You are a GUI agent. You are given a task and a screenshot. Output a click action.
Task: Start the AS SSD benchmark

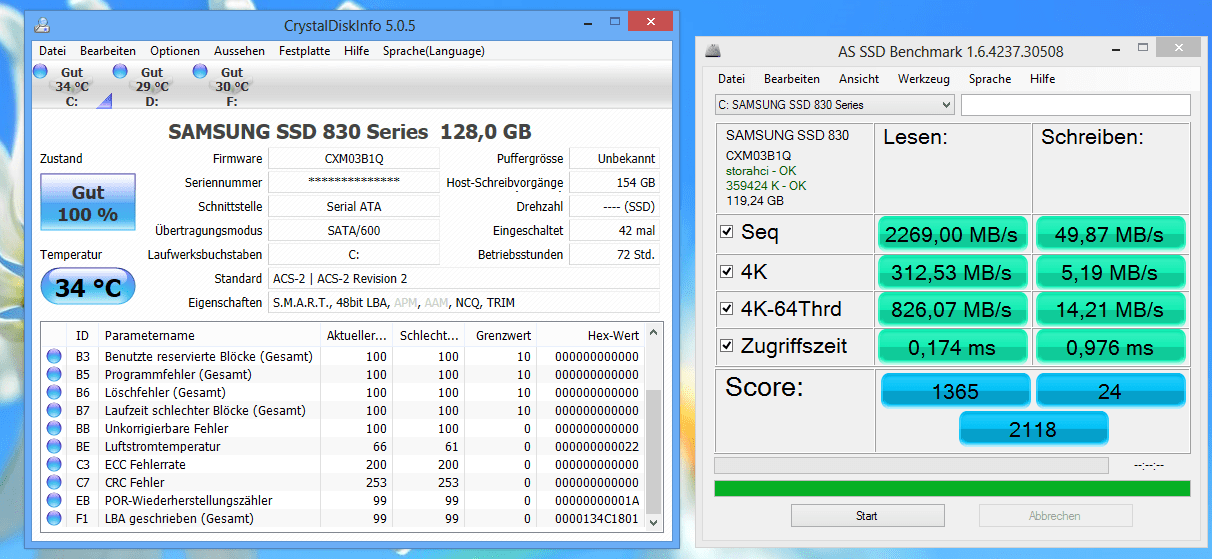click(867, 516)
